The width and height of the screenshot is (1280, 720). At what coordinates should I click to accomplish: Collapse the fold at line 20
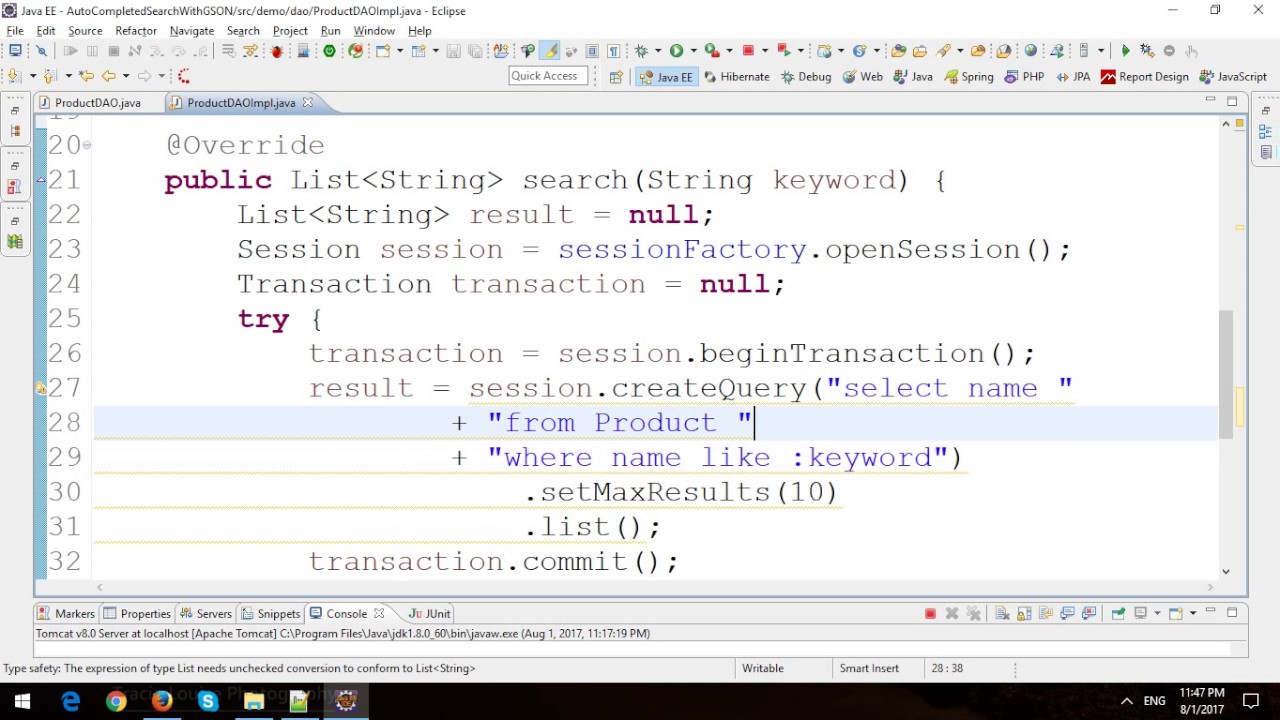[x=87, y=145]
